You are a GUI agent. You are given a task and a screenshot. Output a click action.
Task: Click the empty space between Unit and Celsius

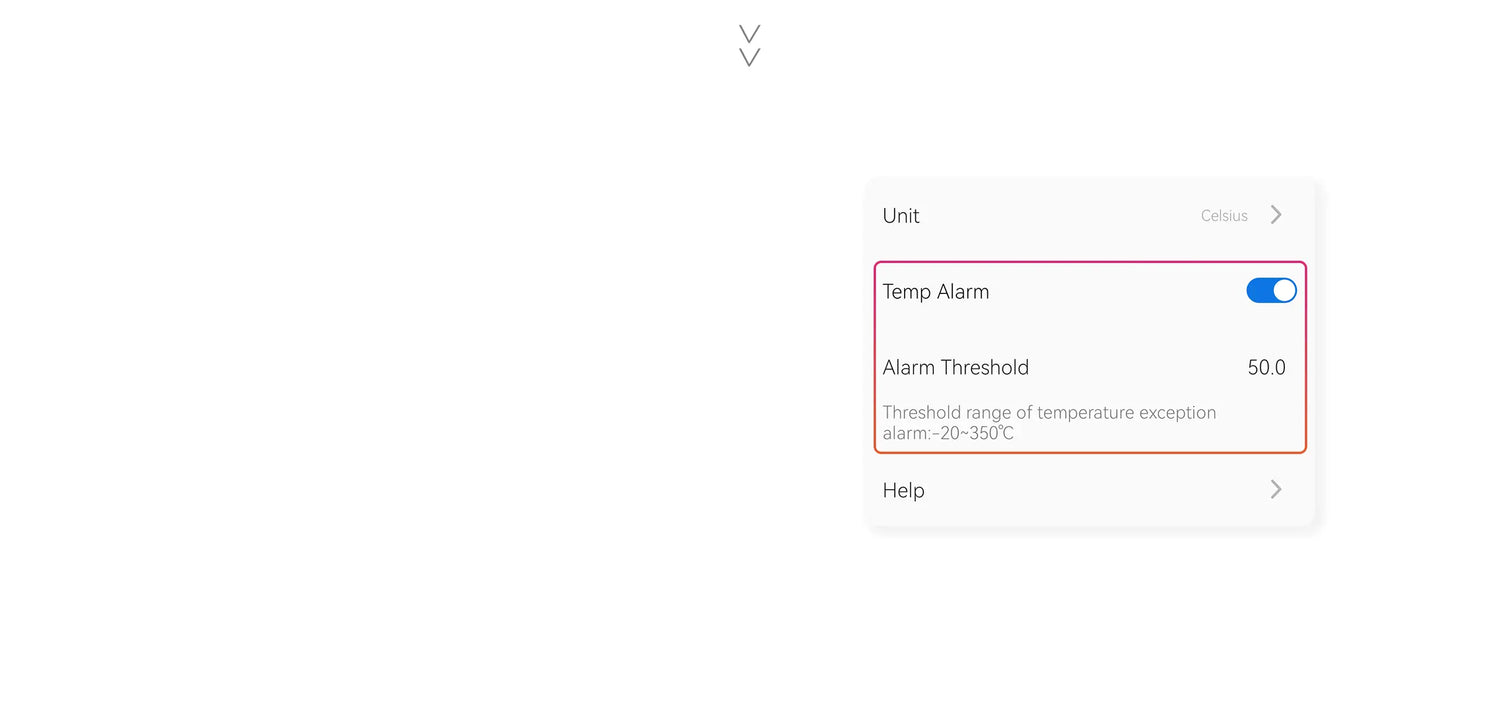point(1060,216)
